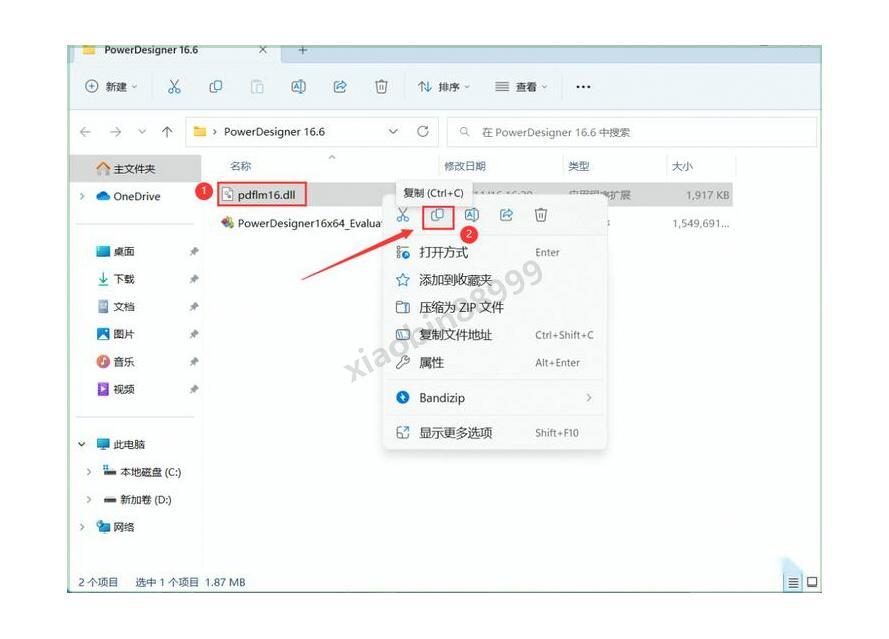
Task: Click the Rename icon in the top toolbar
Action: pos(298,87)
